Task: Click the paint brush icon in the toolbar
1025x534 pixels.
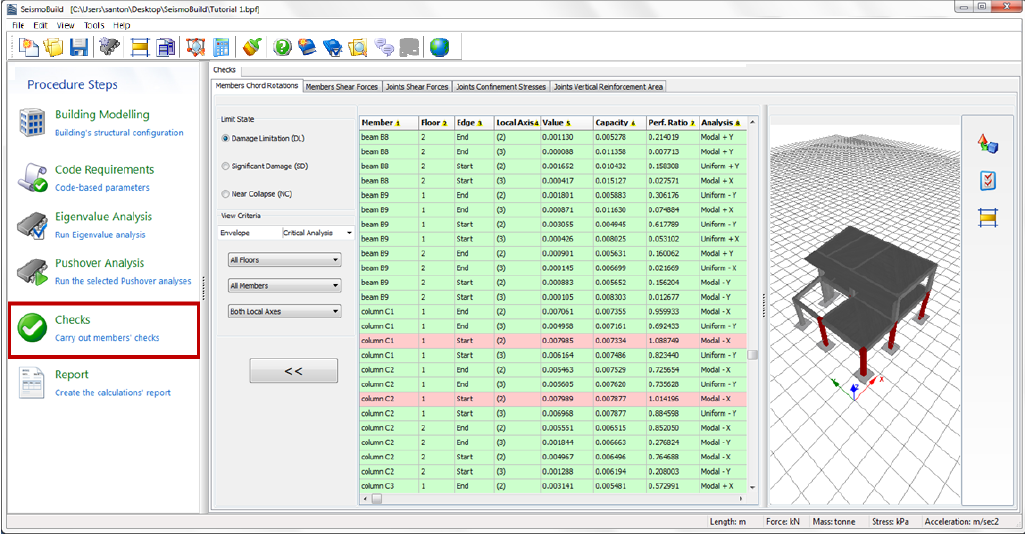Action: (x=252, y=47)
